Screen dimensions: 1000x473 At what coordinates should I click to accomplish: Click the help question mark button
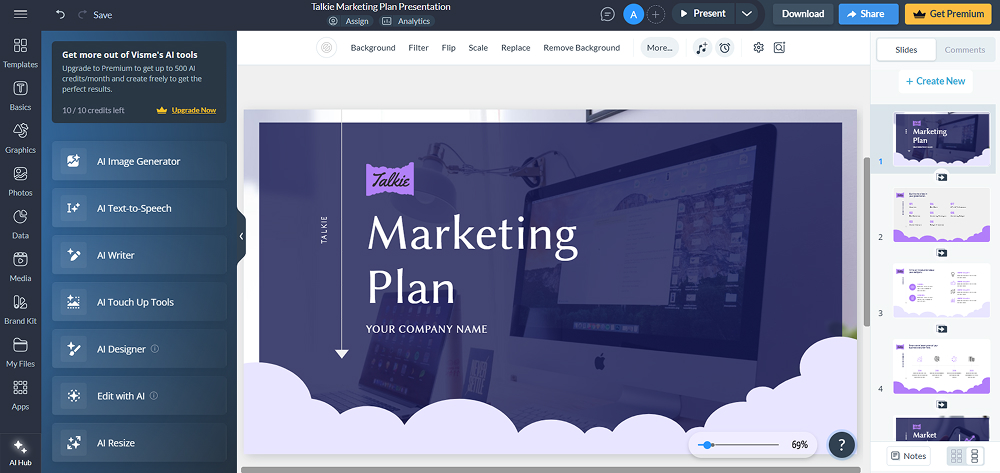coord(842,445)
